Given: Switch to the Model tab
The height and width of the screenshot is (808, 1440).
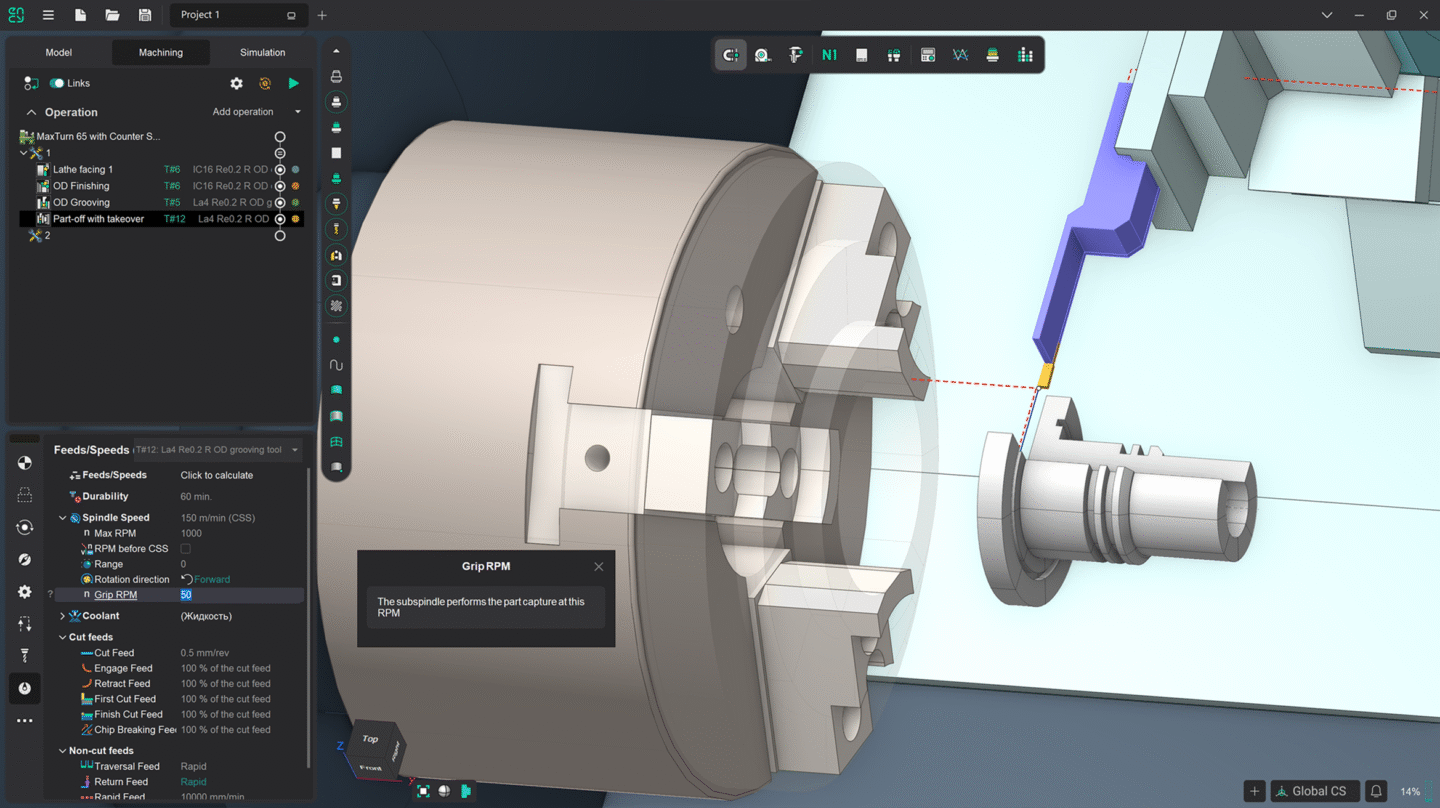Looking at the screenshot, I should [58, 52].
